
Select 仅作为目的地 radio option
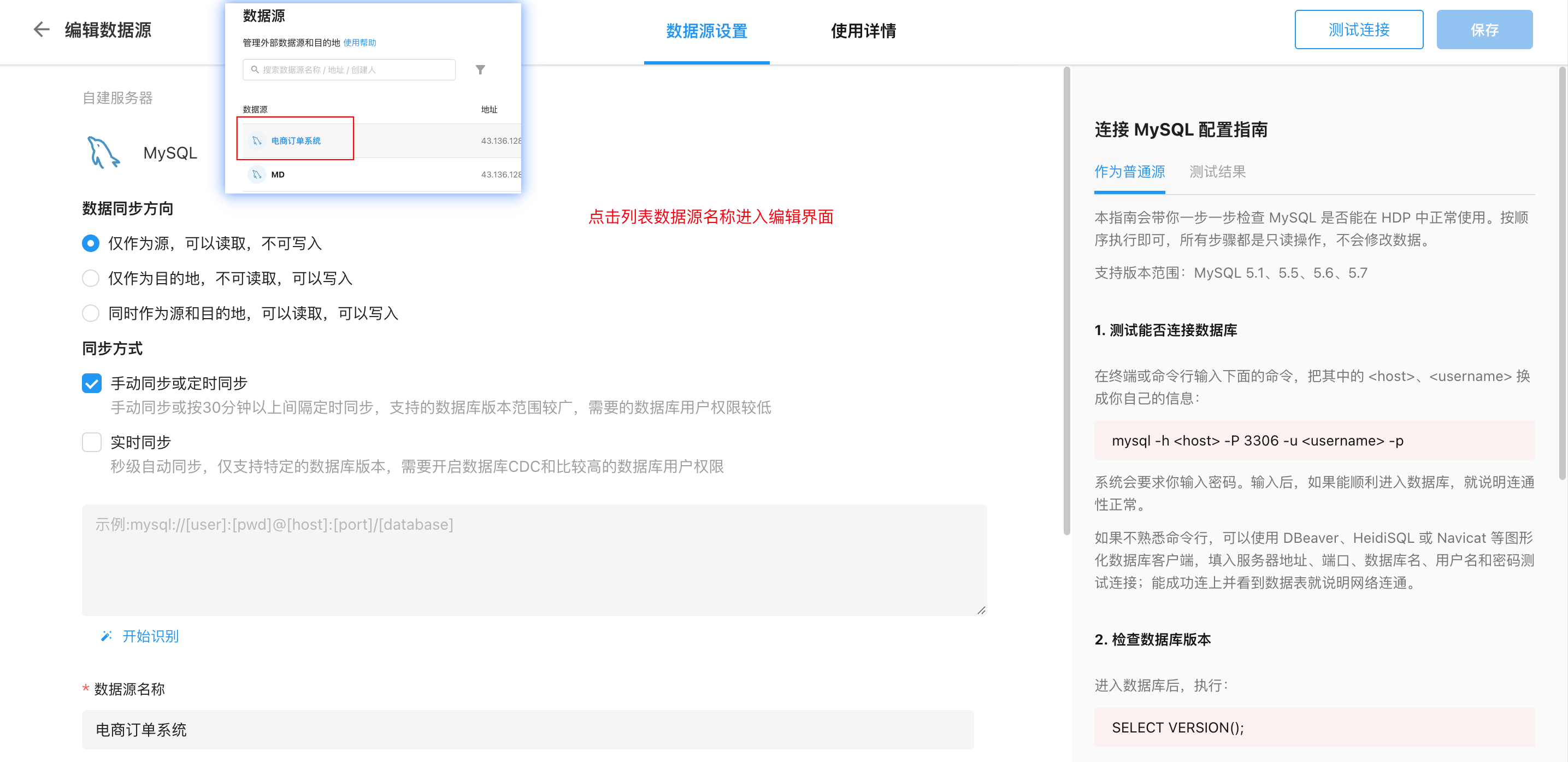[91, 278]
